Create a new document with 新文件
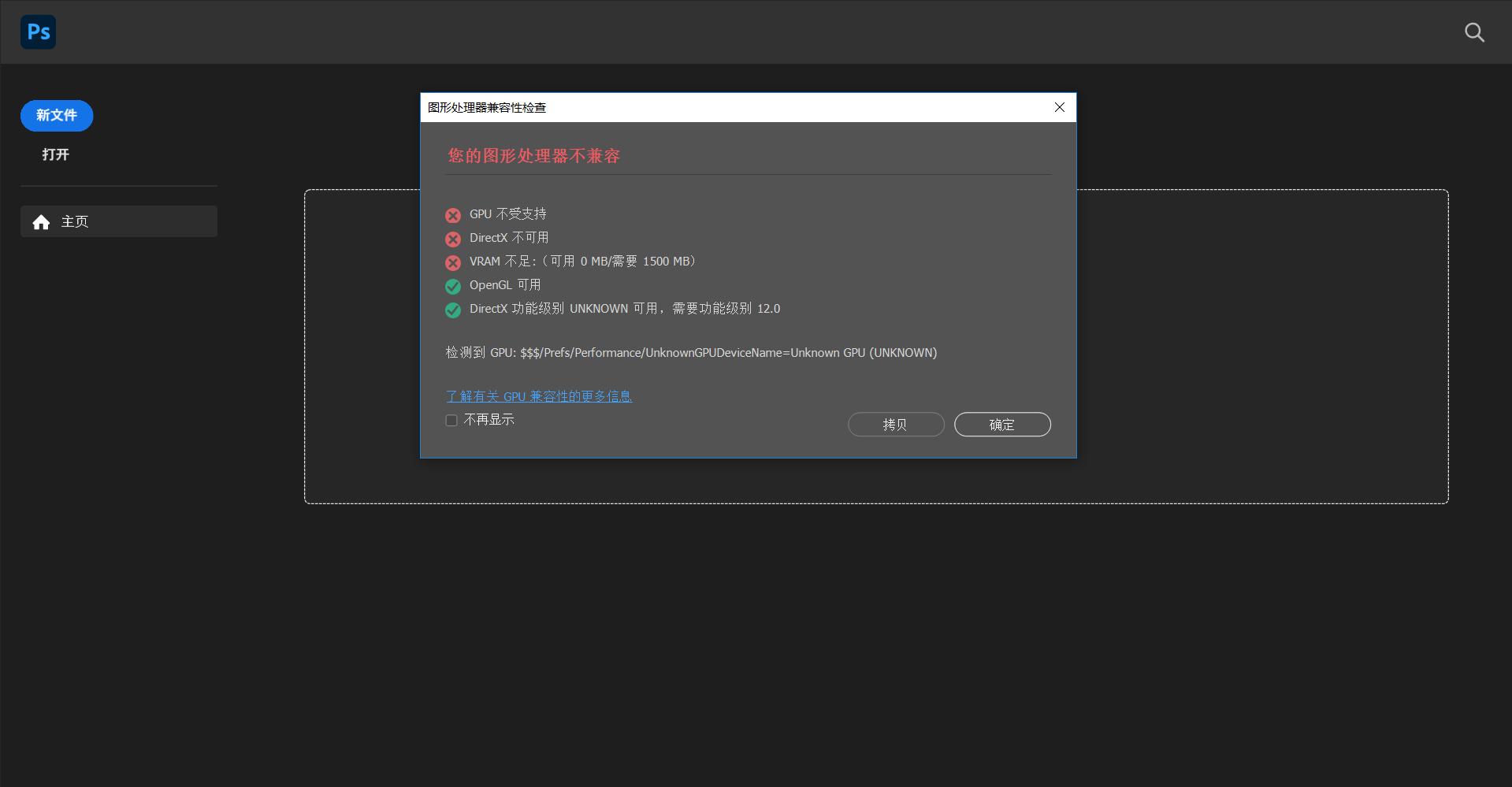The width and height of the screenshot is (1512, 787). tap(57, 116)
